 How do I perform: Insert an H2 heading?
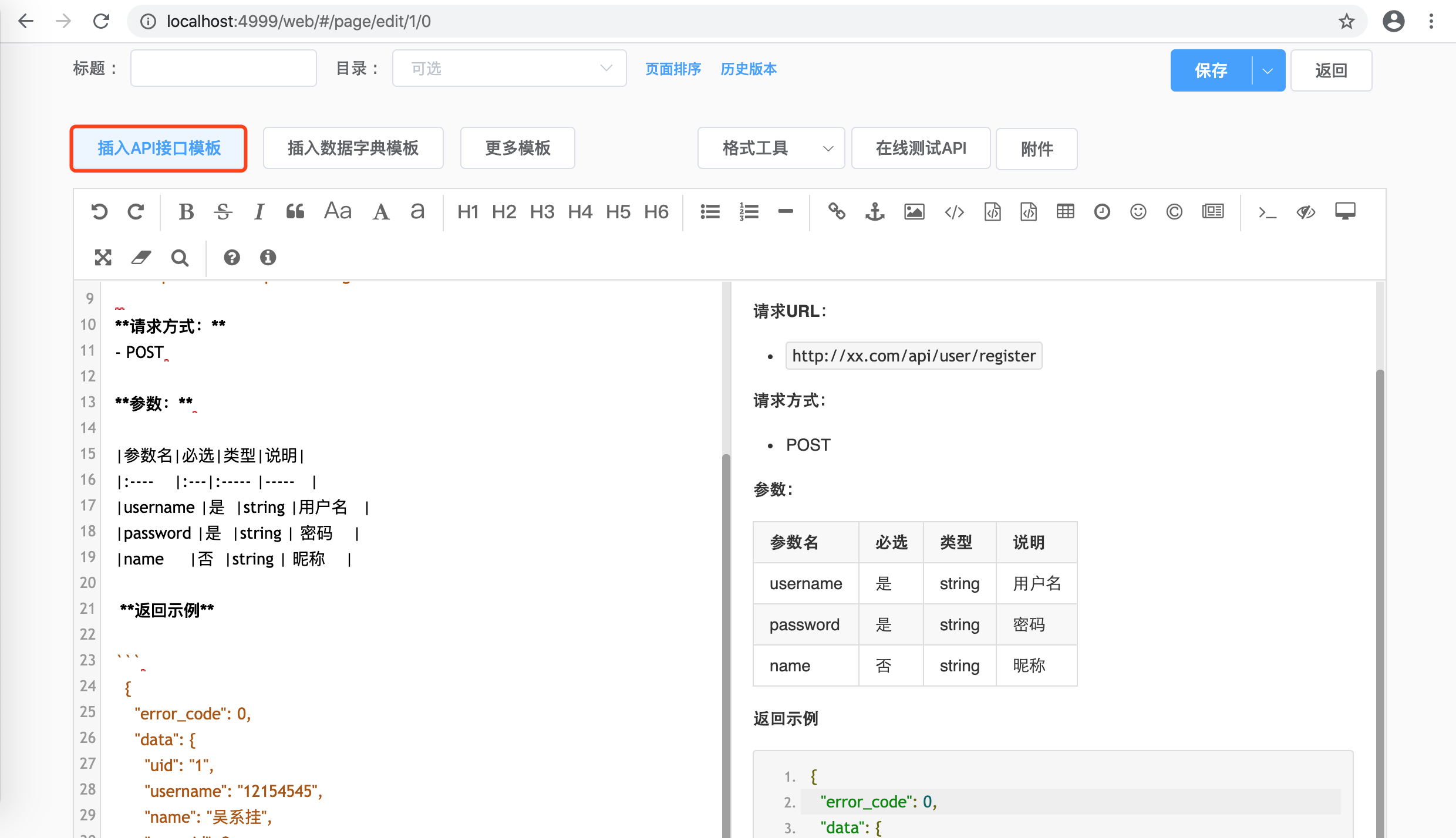click(504, 211)
